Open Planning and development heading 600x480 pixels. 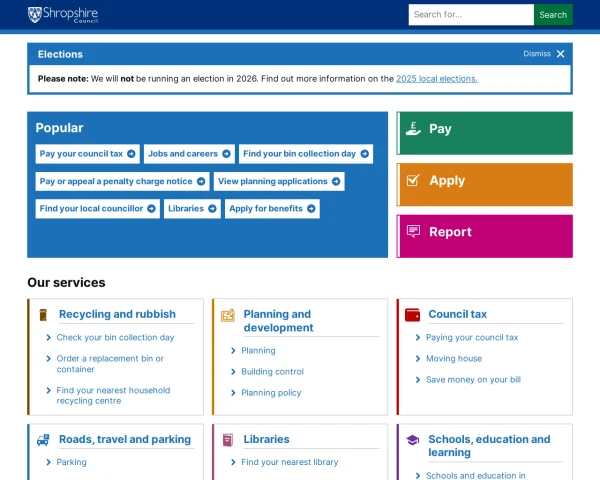pyautogui.click(x=278, y=321)
